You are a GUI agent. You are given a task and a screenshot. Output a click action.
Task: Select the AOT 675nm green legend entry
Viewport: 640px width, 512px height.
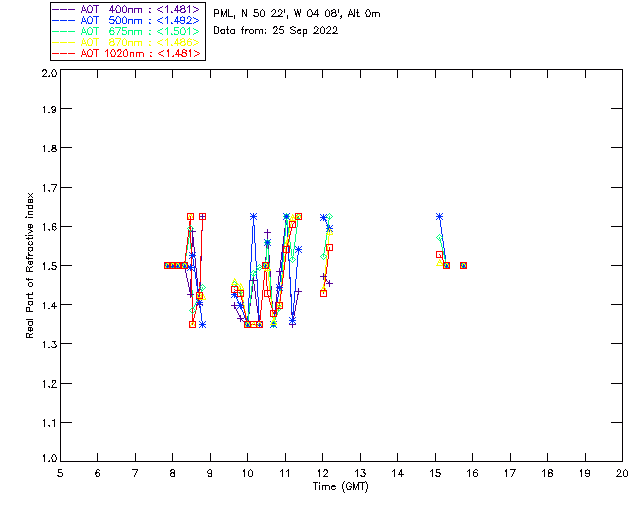tap(127, 31)
